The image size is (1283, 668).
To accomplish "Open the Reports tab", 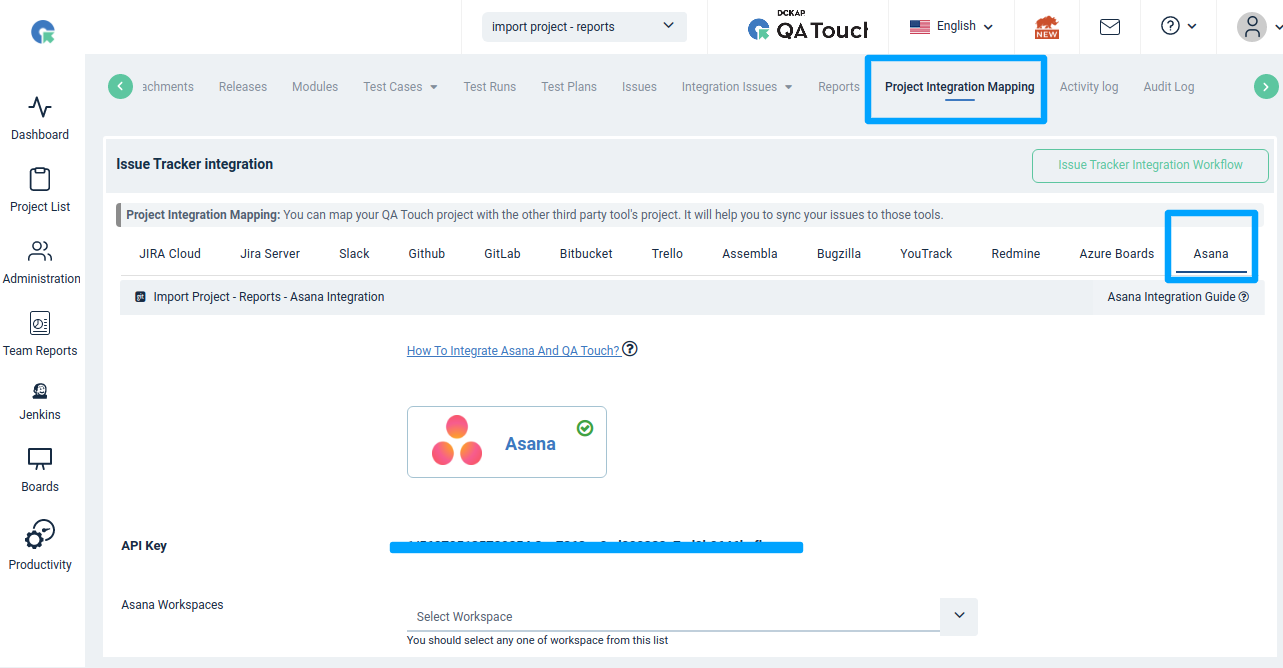I will 839,87.
